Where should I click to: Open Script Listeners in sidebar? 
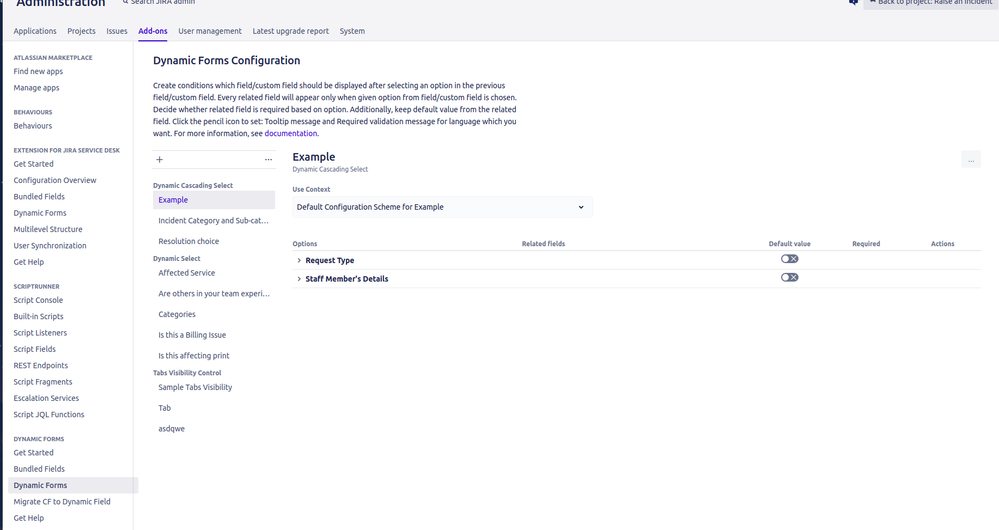pos(40,333)
